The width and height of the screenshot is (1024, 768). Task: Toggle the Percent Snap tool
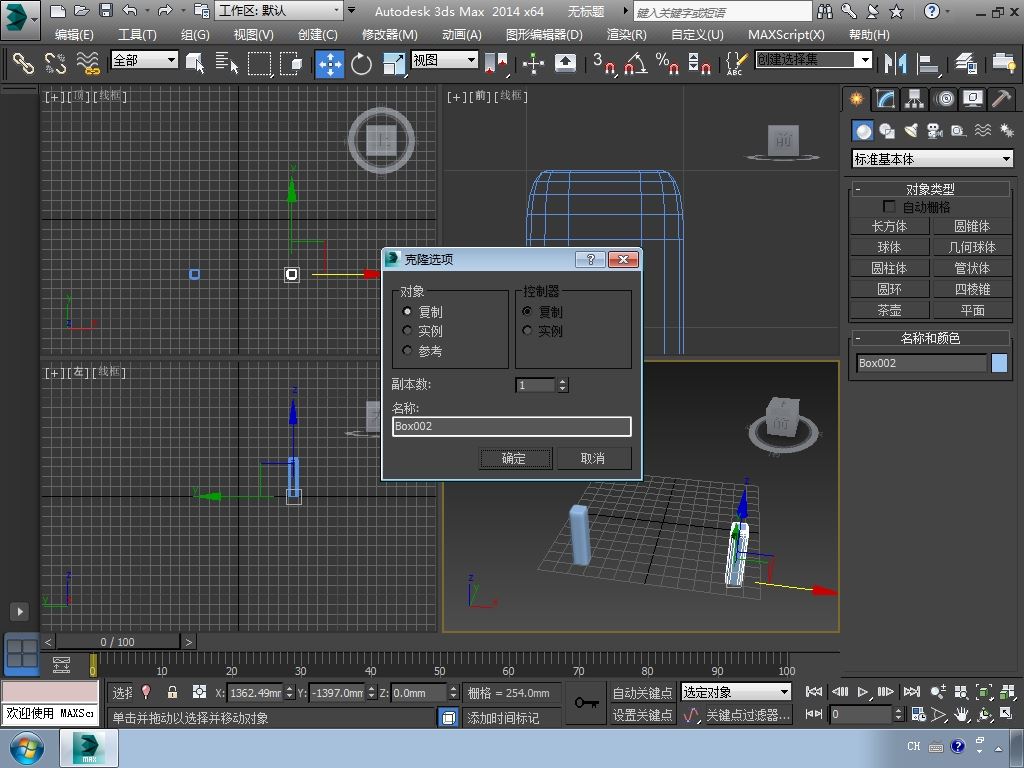667,63
